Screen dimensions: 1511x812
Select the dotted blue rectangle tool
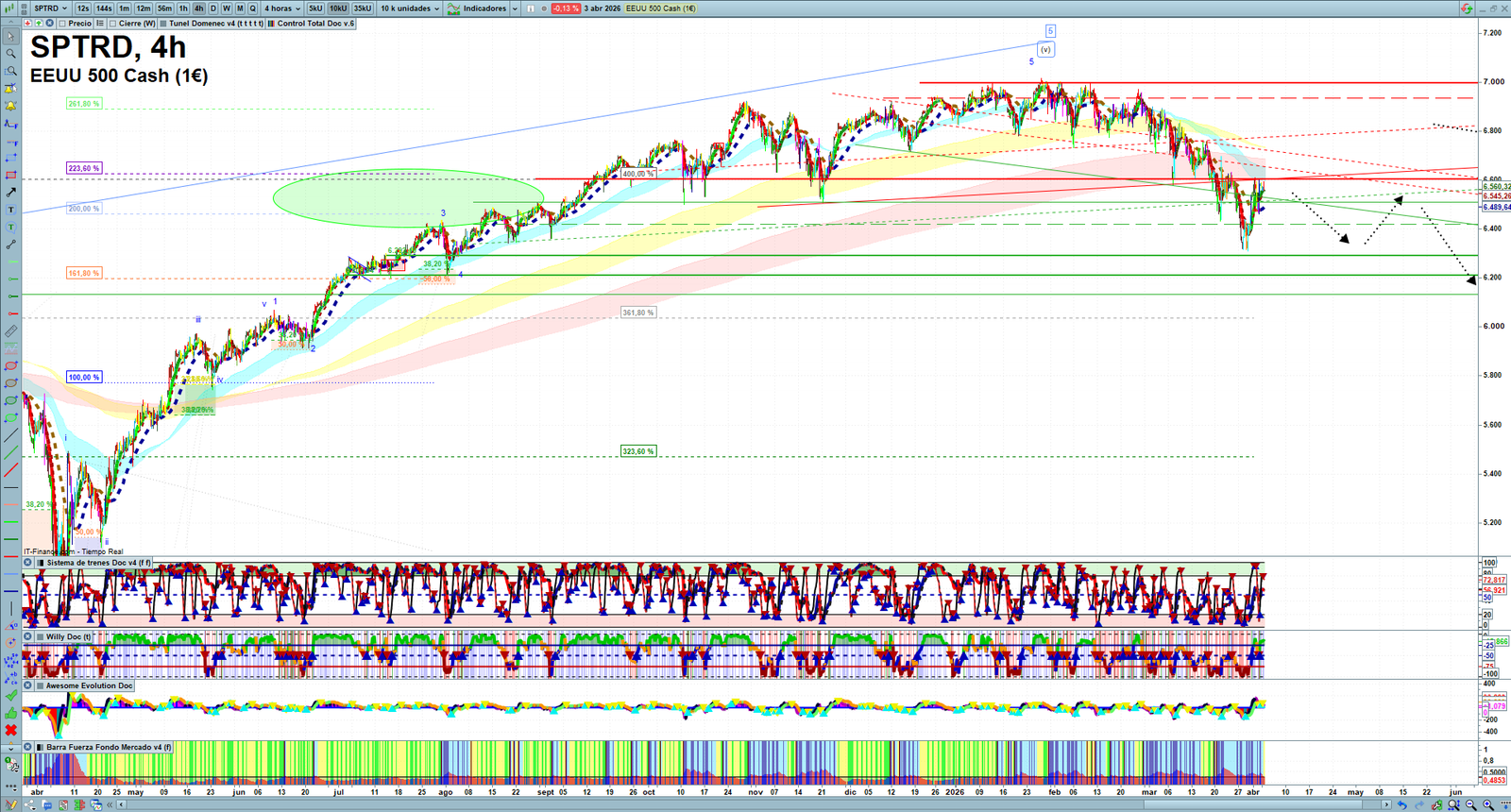(11, 158)
